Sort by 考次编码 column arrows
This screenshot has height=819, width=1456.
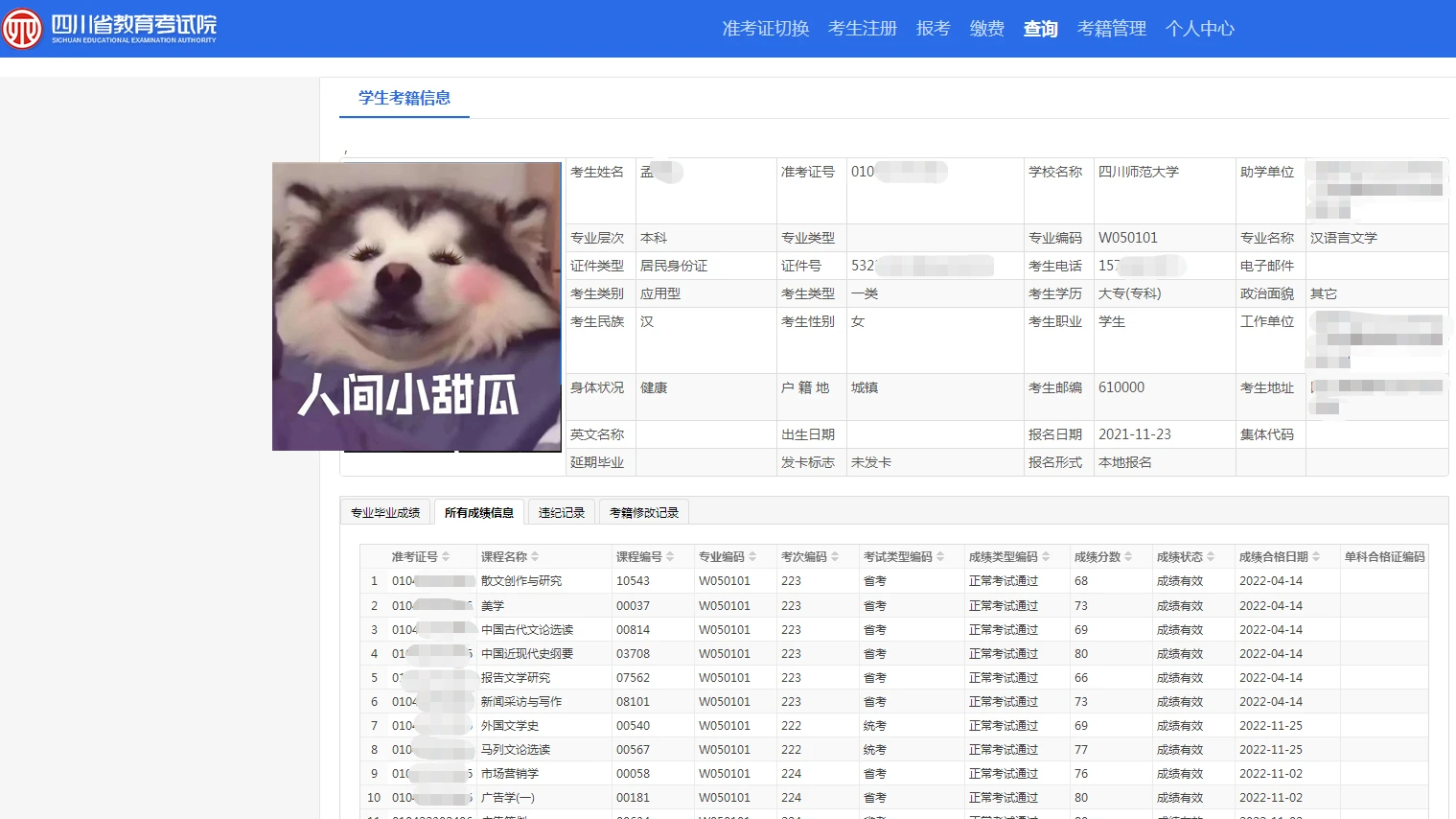835,556
